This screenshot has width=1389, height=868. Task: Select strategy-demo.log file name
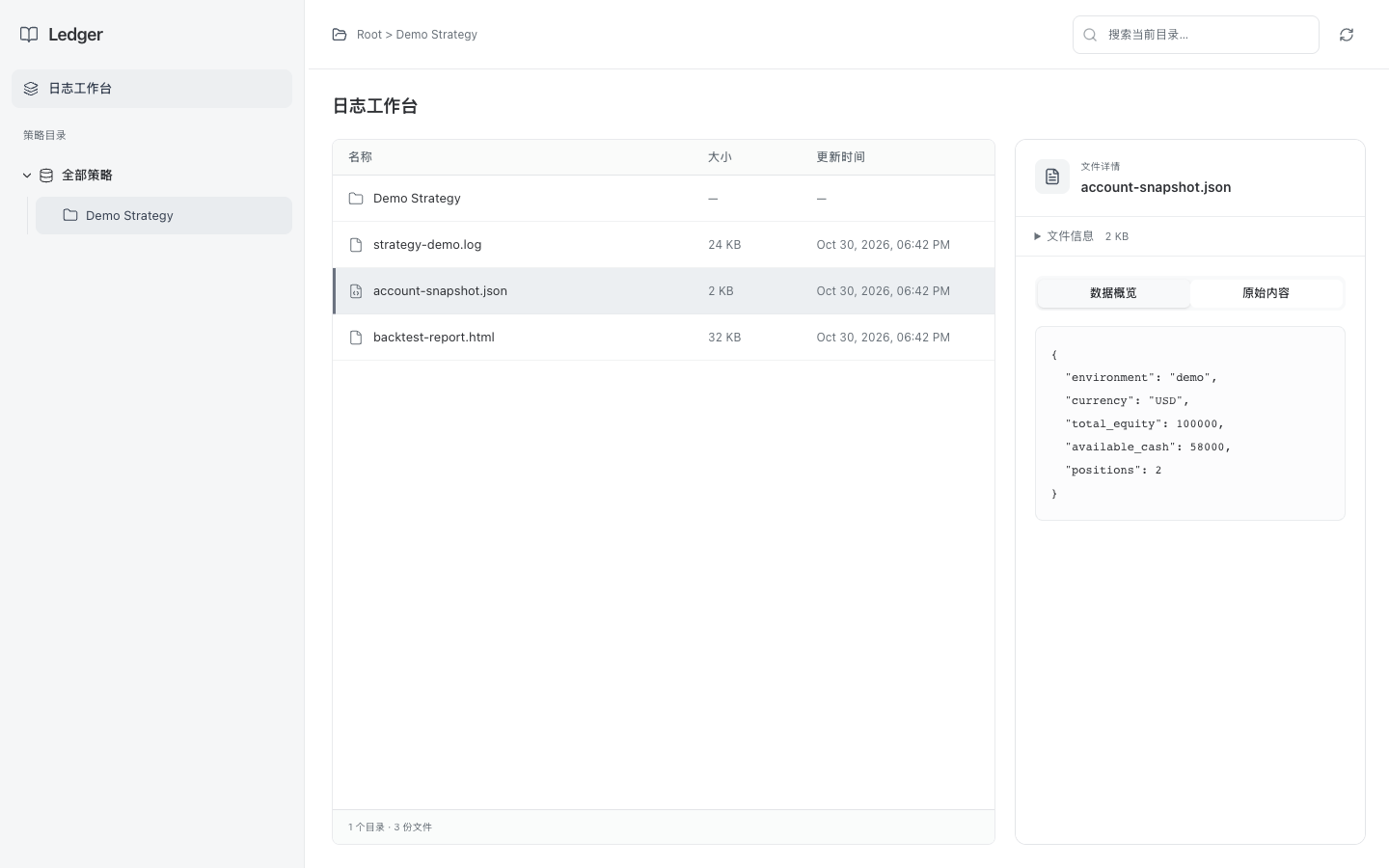coord(427,245)
